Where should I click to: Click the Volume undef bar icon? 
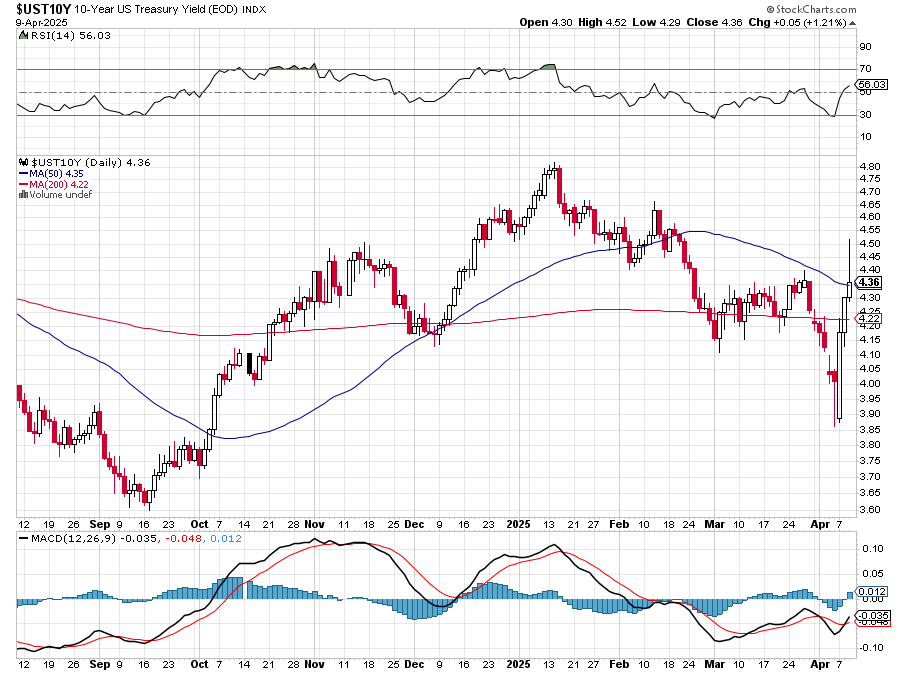pyautogui.click(x=23, y=194)
